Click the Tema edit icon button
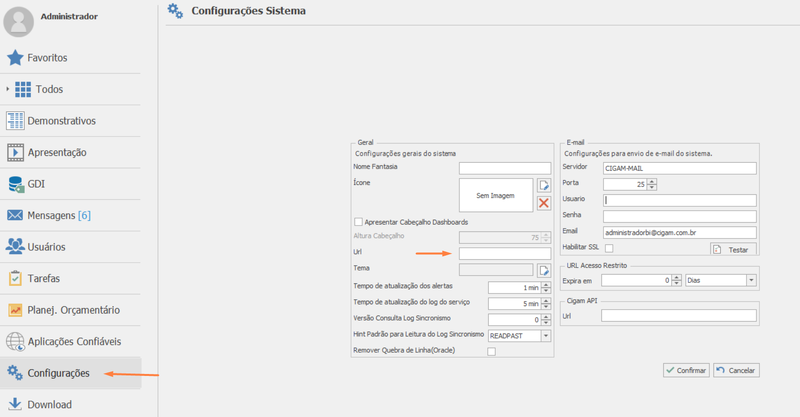The width and height of the screenshot is (800, 417). point(544,270)
